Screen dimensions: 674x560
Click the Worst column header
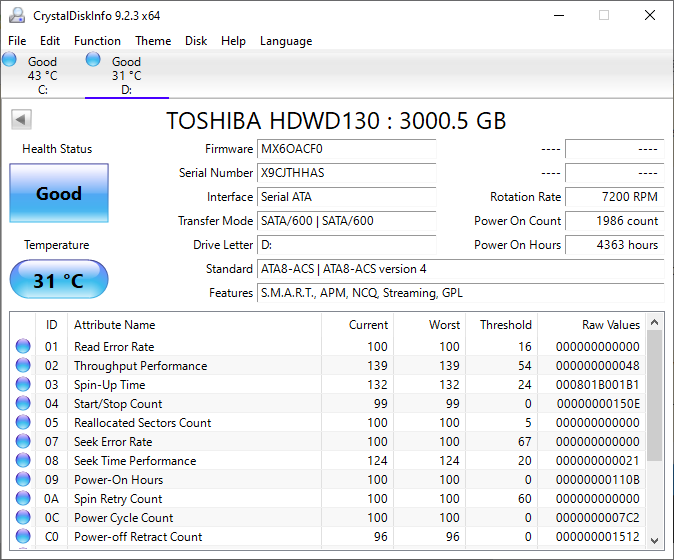coord(429,324)
